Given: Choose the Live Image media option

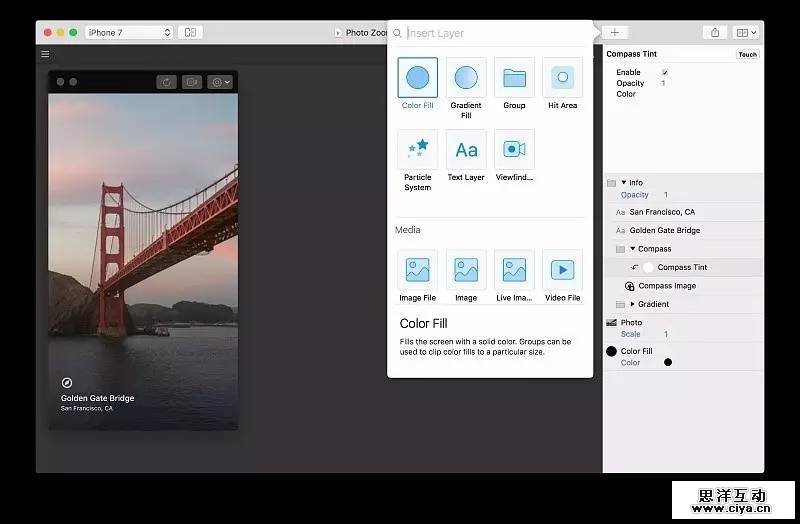Looking at the screenshot, I should pos(514,269).
